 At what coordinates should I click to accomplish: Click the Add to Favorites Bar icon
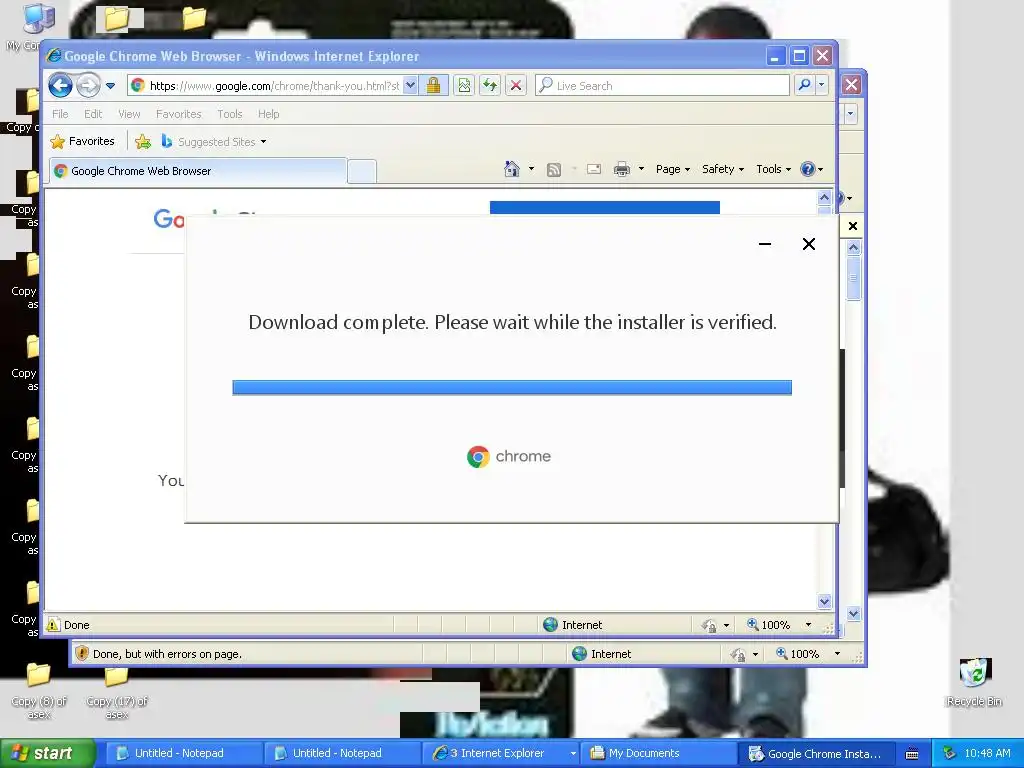143,142
